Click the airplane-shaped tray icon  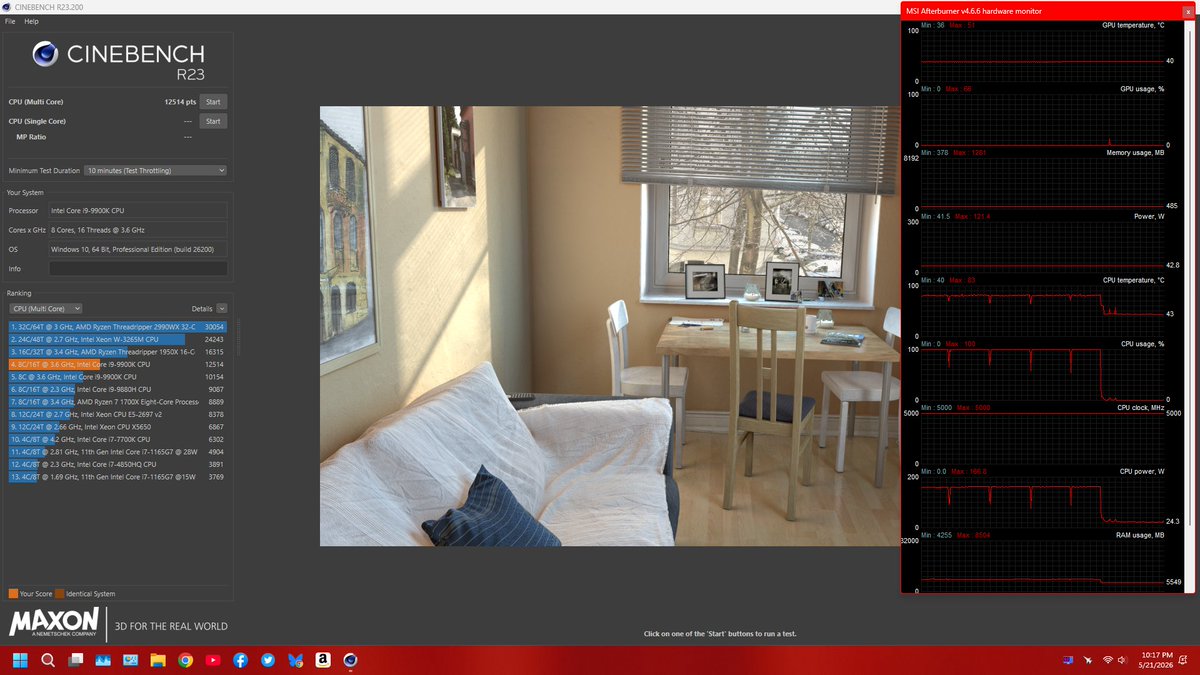1089,660
